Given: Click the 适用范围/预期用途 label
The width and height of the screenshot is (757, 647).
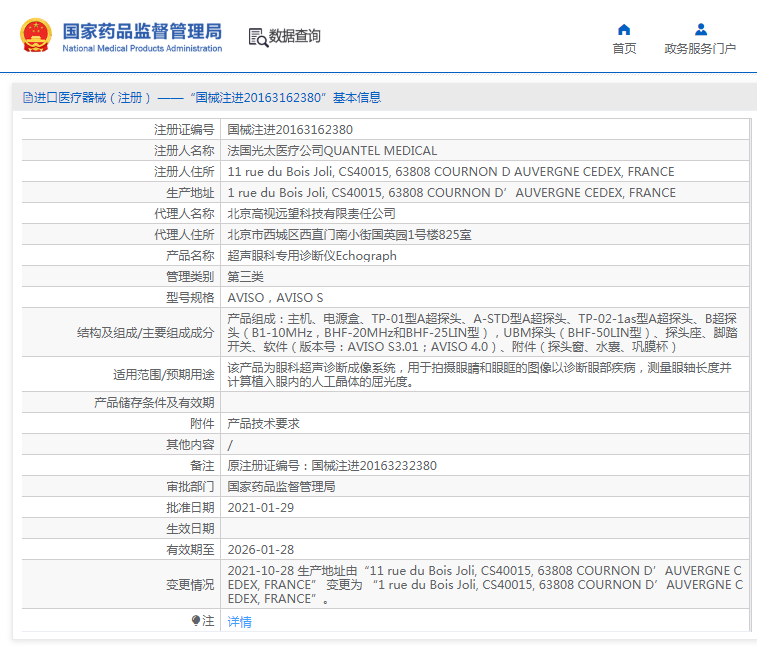Looking at the screenshot, I should click(x=164, y=375).
